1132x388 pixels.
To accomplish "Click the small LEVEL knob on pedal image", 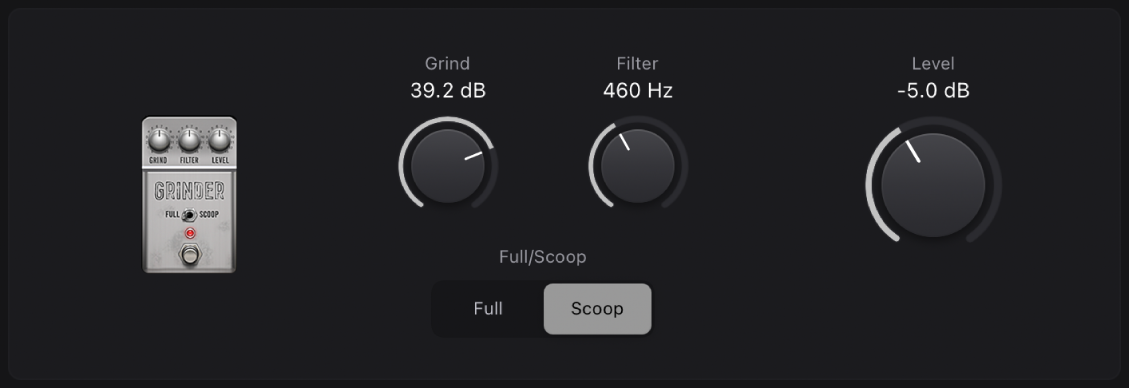I will (220, 139).
